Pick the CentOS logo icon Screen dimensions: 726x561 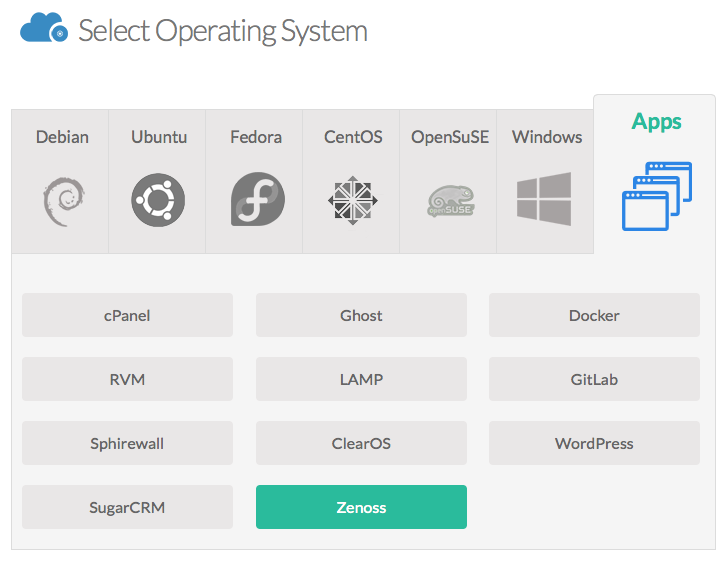click(x=353, y=200)
